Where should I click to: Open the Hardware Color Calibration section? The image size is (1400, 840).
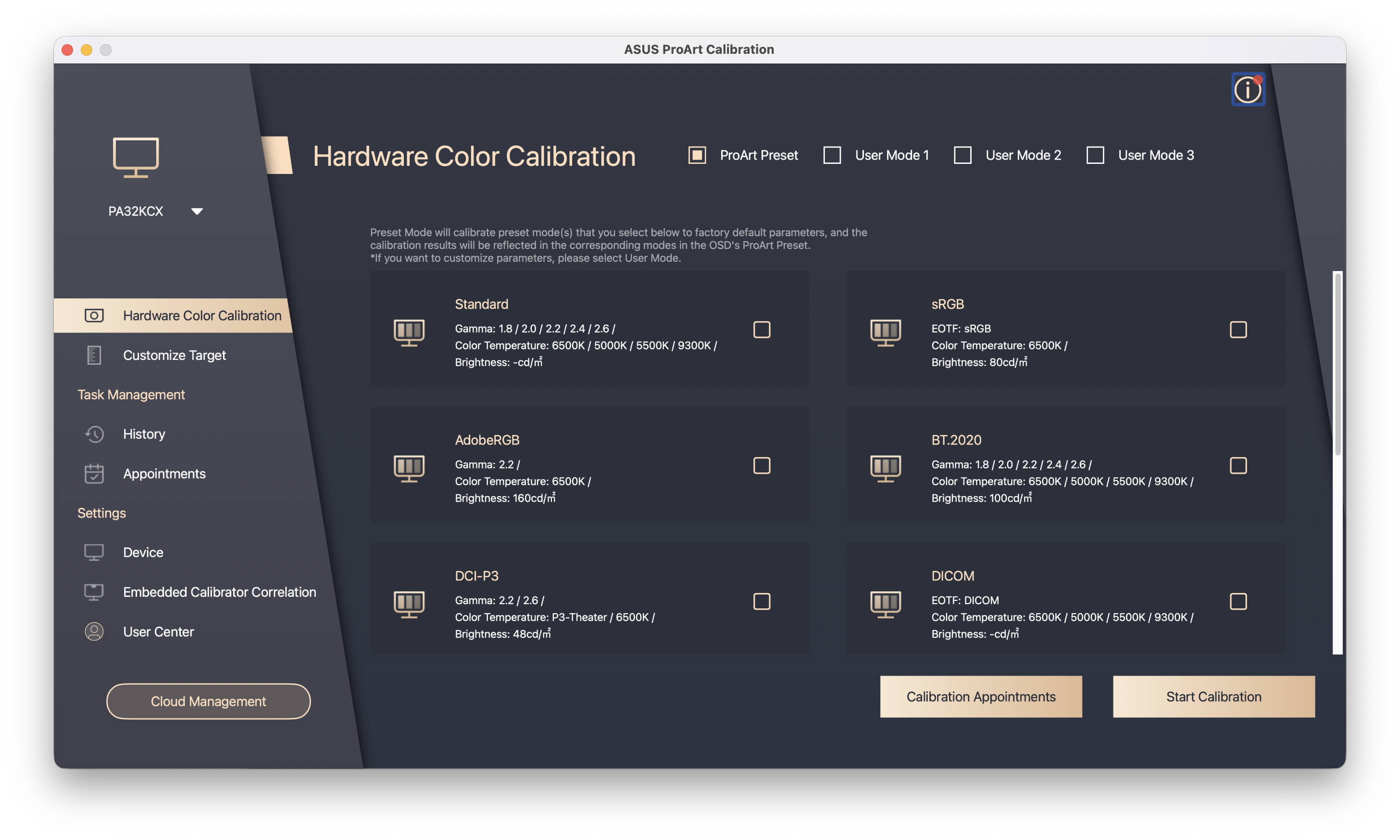[201, 315]
